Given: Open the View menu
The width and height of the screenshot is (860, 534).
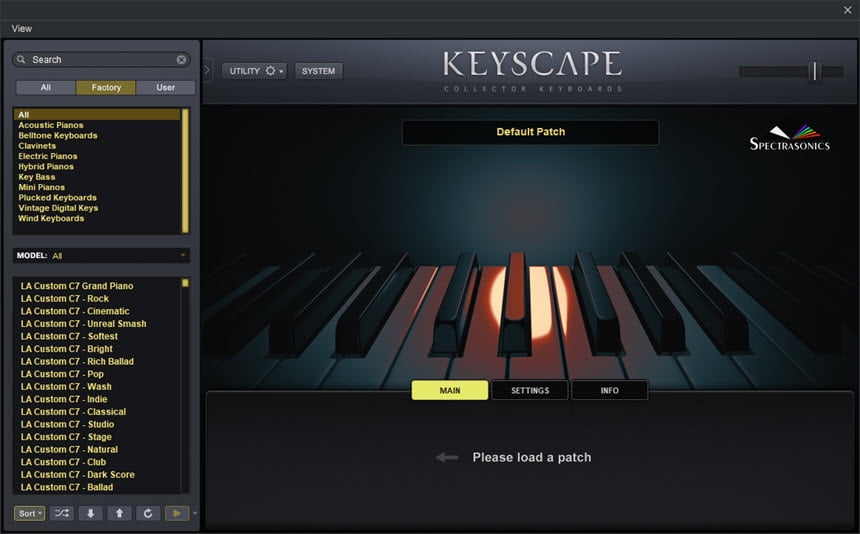Looking at the screenshot, I should pos(21,29).
